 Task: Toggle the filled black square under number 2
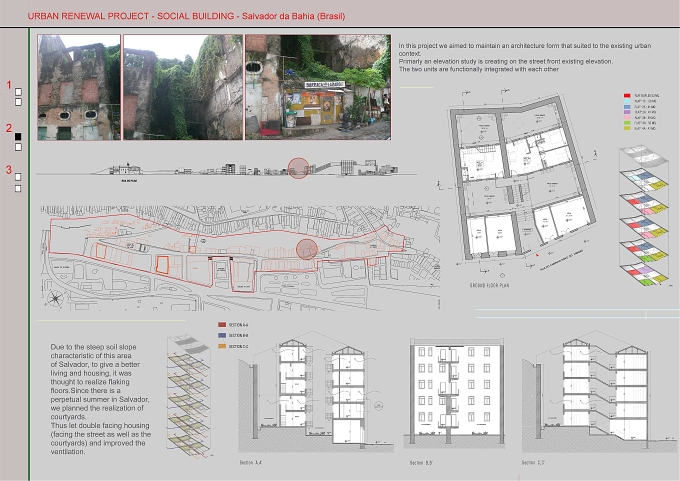click(x=18, y=137)
